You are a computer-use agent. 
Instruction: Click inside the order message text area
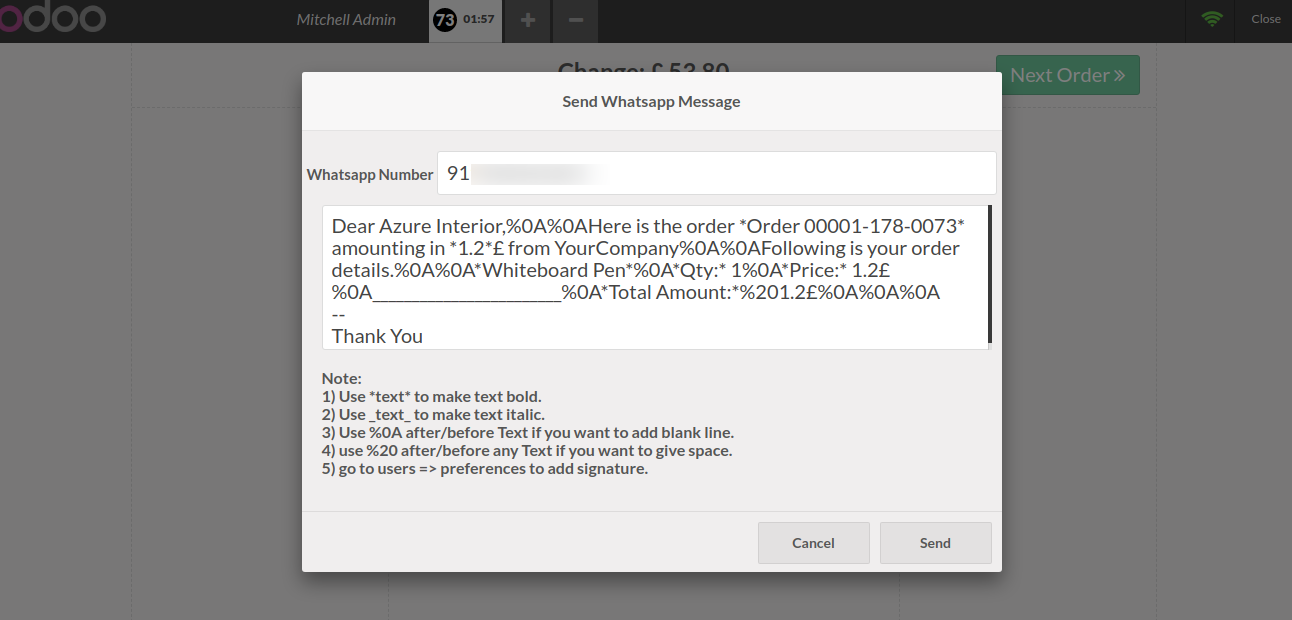655,278
